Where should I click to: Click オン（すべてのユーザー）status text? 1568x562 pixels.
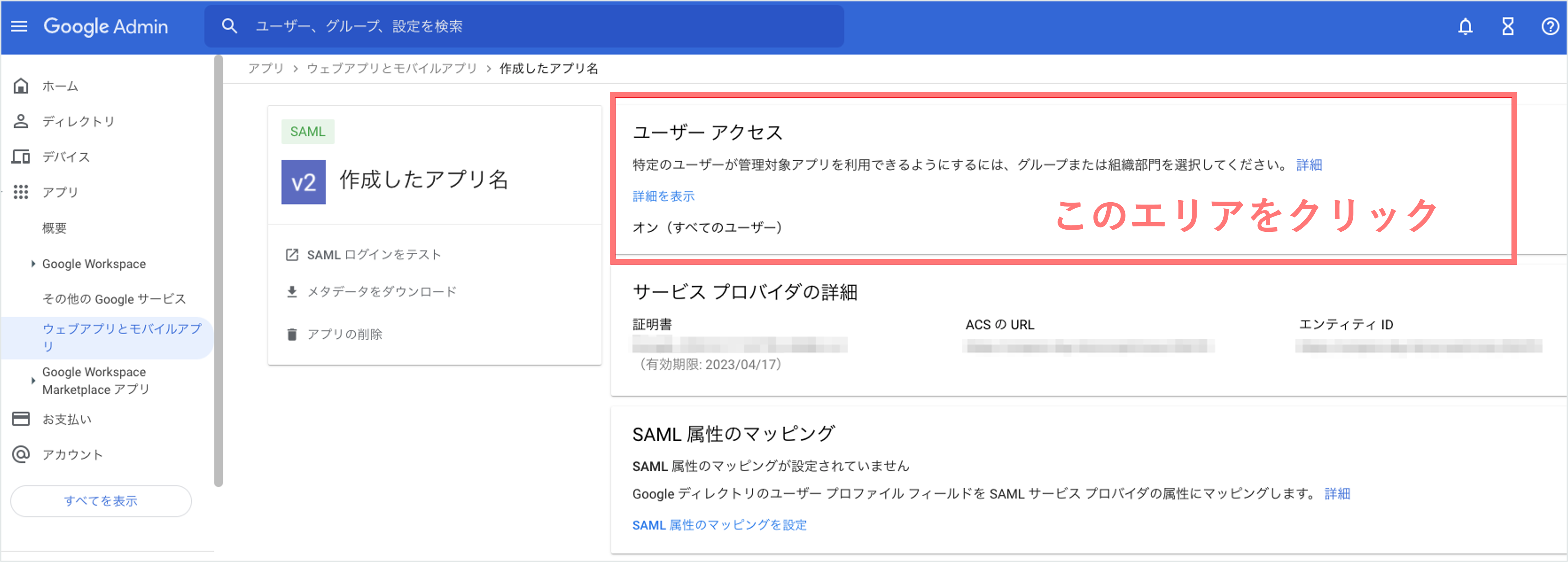(x=707, y=228)
